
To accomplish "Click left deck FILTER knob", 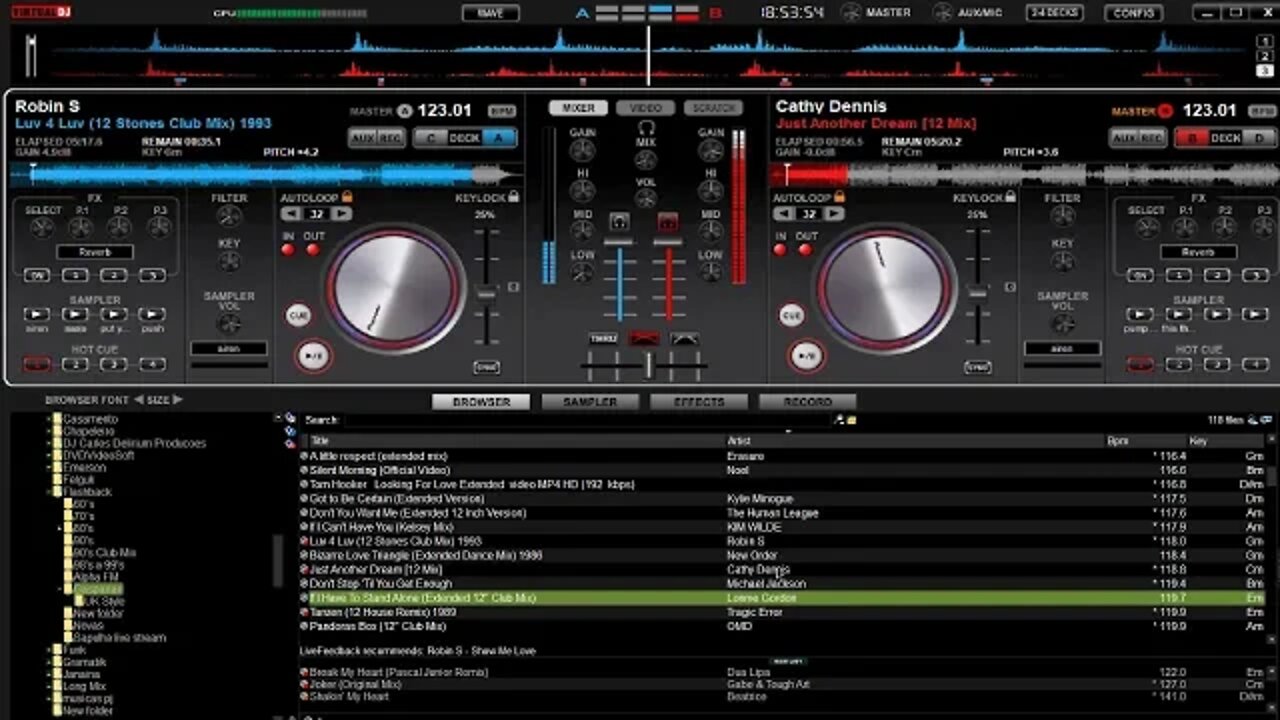I will (x=229, y=216).
